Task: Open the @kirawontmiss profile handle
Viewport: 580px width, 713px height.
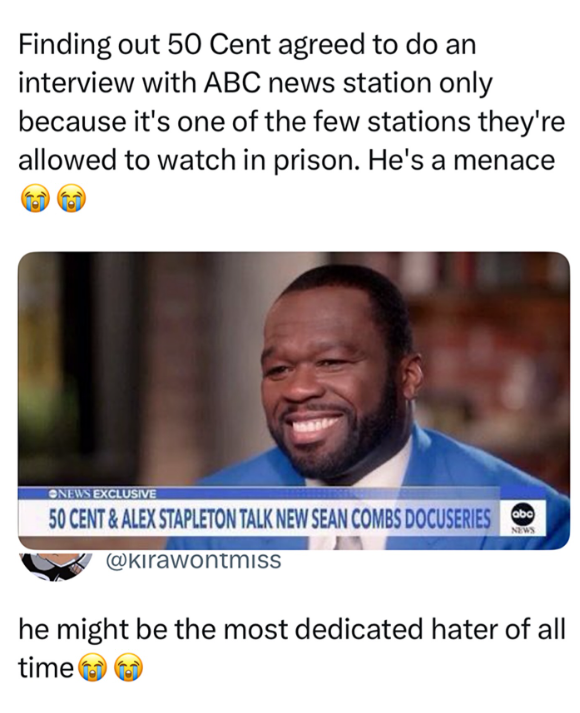Action: click(x=194, y=560)
